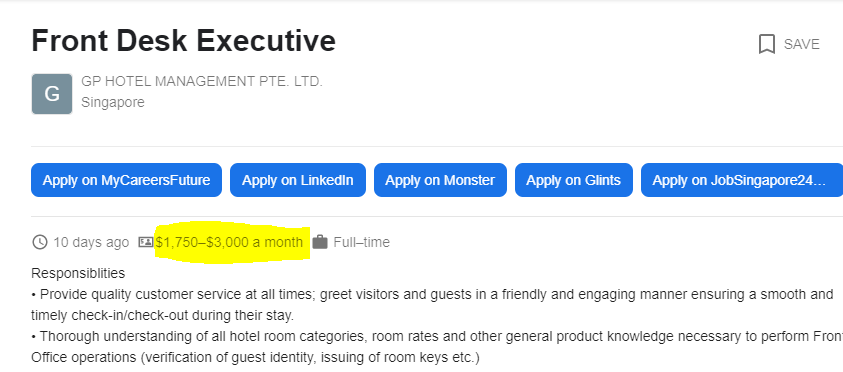Click the hotel room categories bullet paragraph
Screen dimensions: 843x372
pyautogui.click(x=437, y=347)
